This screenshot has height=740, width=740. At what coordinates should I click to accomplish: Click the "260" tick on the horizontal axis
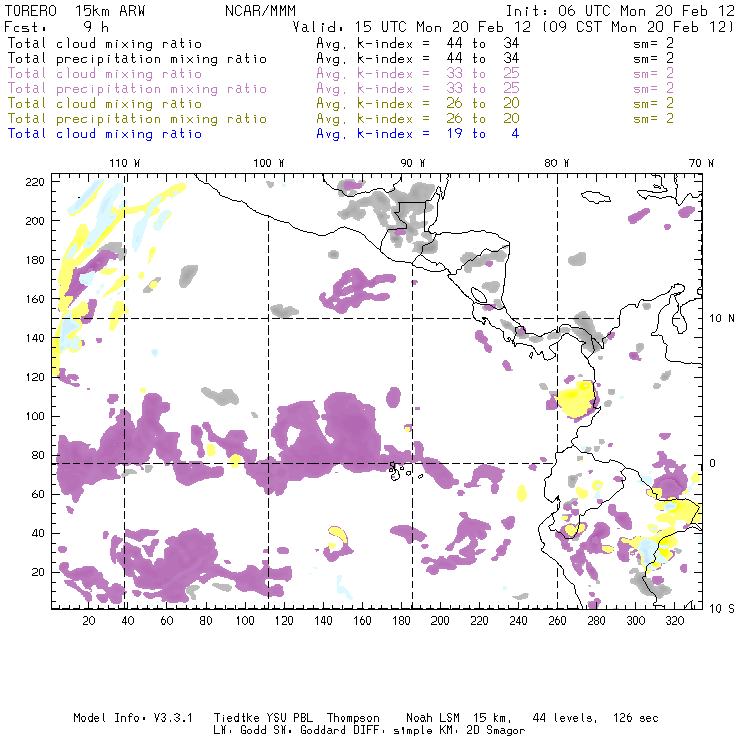557,621
